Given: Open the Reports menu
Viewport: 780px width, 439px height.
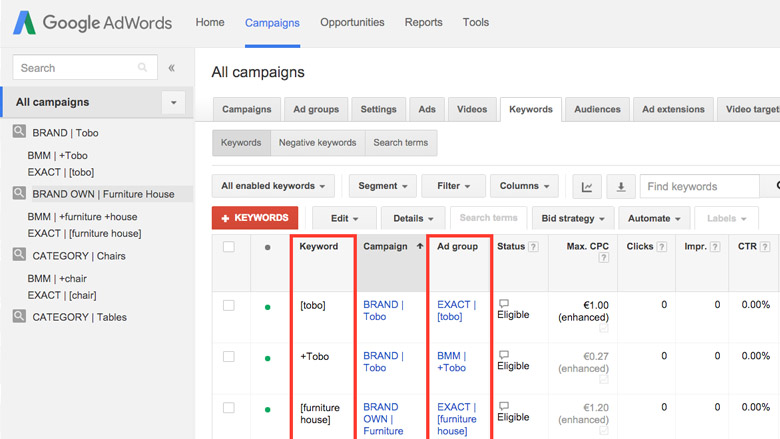Looking at the screenshot, I should (x=423, y=22).
